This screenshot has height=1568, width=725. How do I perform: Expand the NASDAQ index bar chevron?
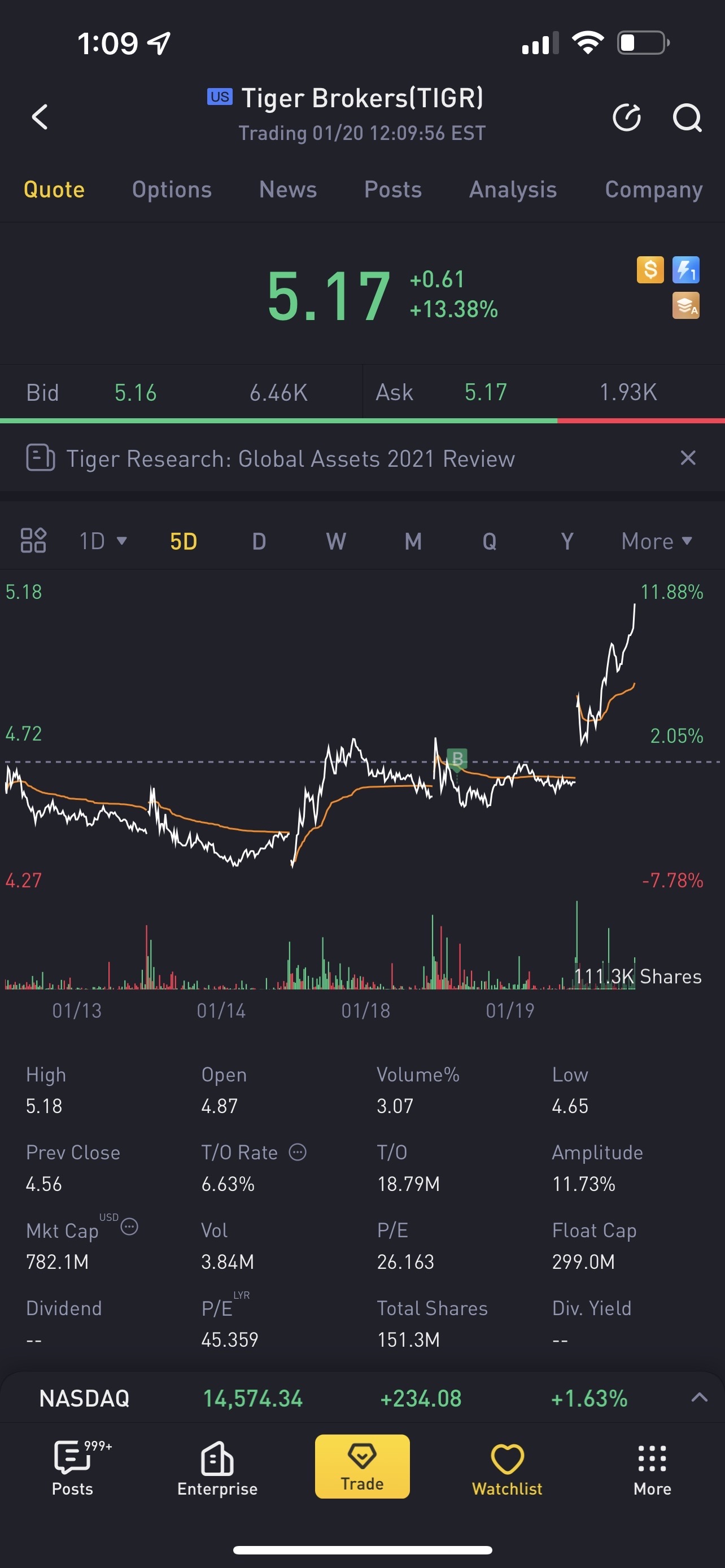[x=699, y=1398]
